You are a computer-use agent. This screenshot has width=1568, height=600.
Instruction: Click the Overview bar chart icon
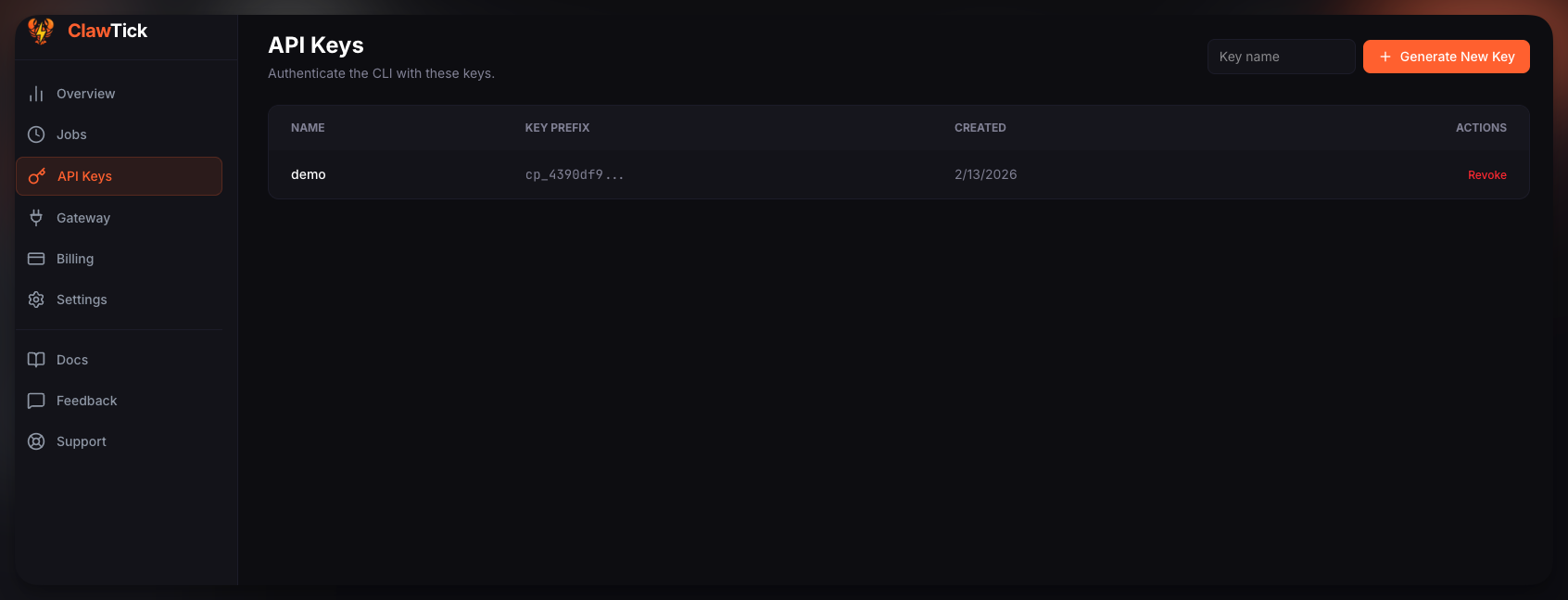(36, 94)
